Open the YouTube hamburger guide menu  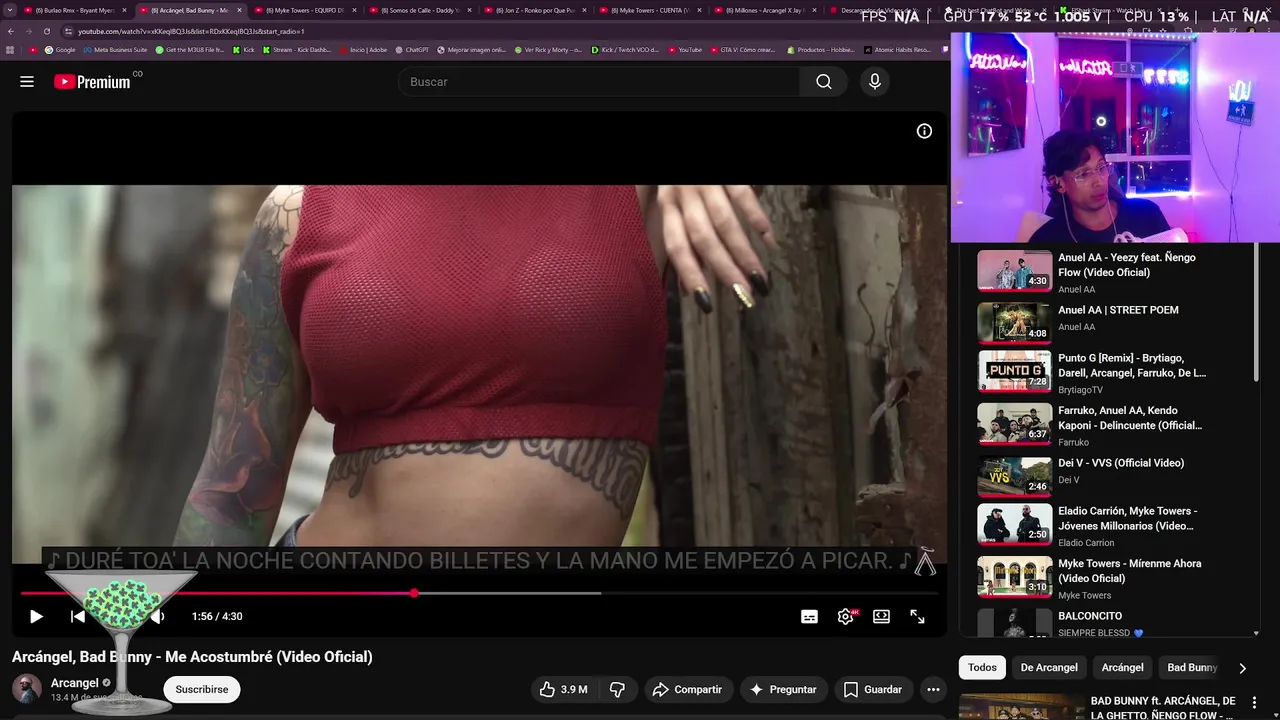point(27,82)
